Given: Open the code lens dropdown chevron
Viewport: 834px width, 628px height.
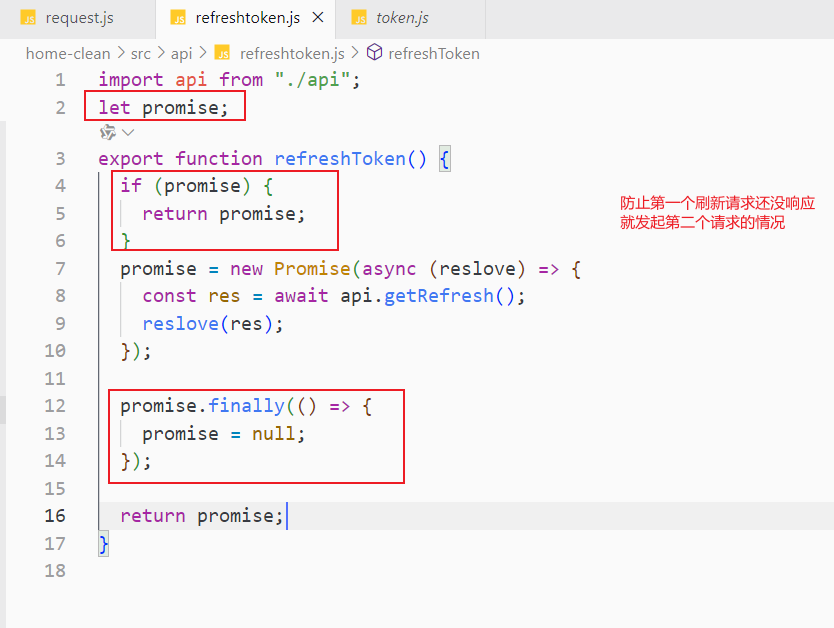Looking at the screenshot, I should 128,132.
